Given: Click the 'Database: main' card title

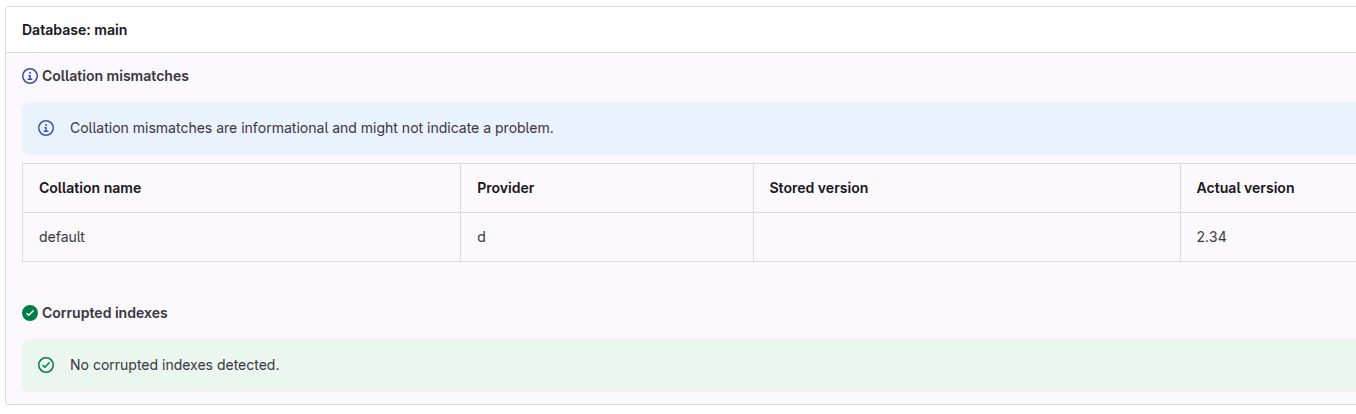Looking at the screenshot, I should [x=75, y=30].
